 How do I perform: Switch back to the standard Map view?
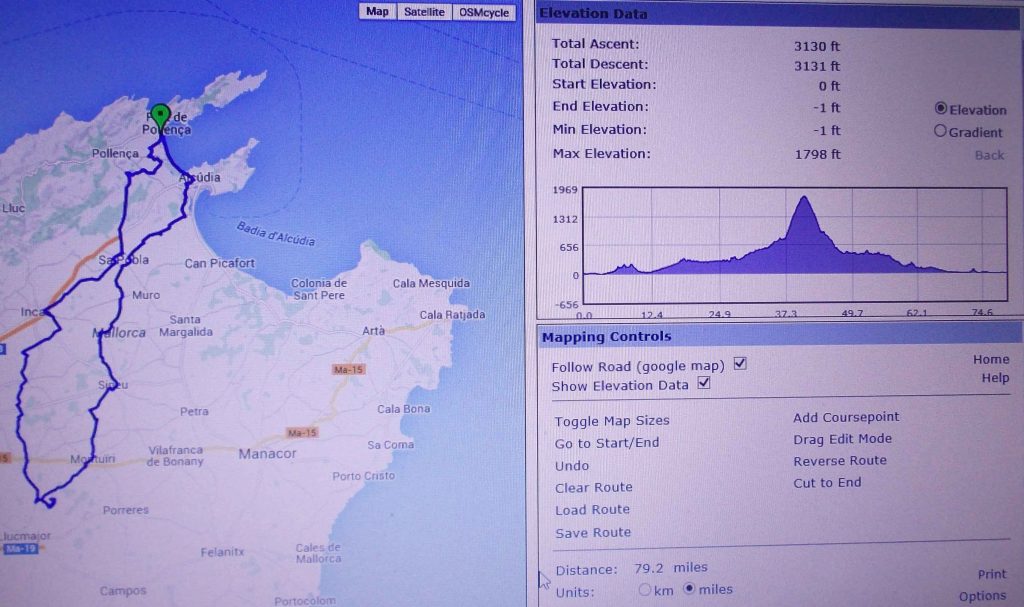(x=376, y=12)
